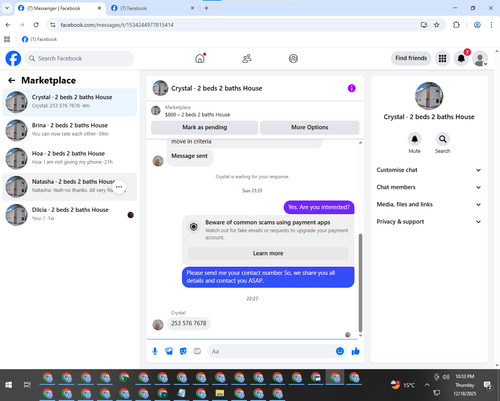The height and width of the screenshot is (401, 500).
Task: Open the Facebook home feed icon
Action: [200, 59]
